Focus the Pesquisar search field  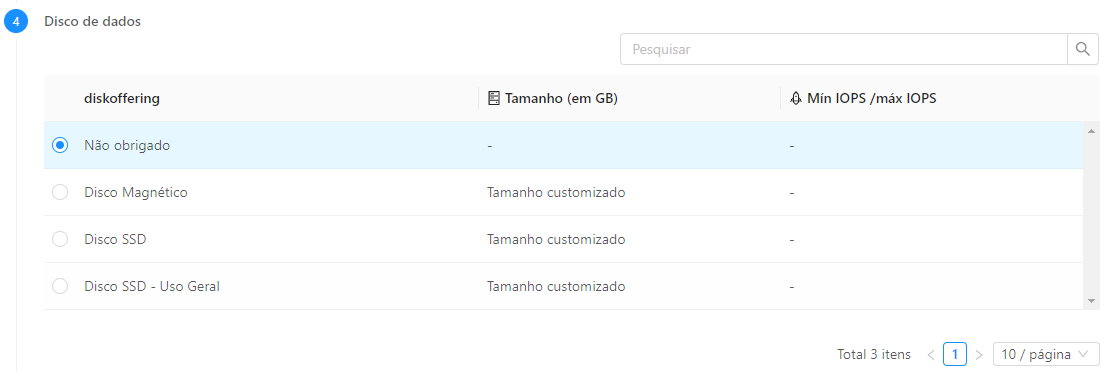pos(843,49)
